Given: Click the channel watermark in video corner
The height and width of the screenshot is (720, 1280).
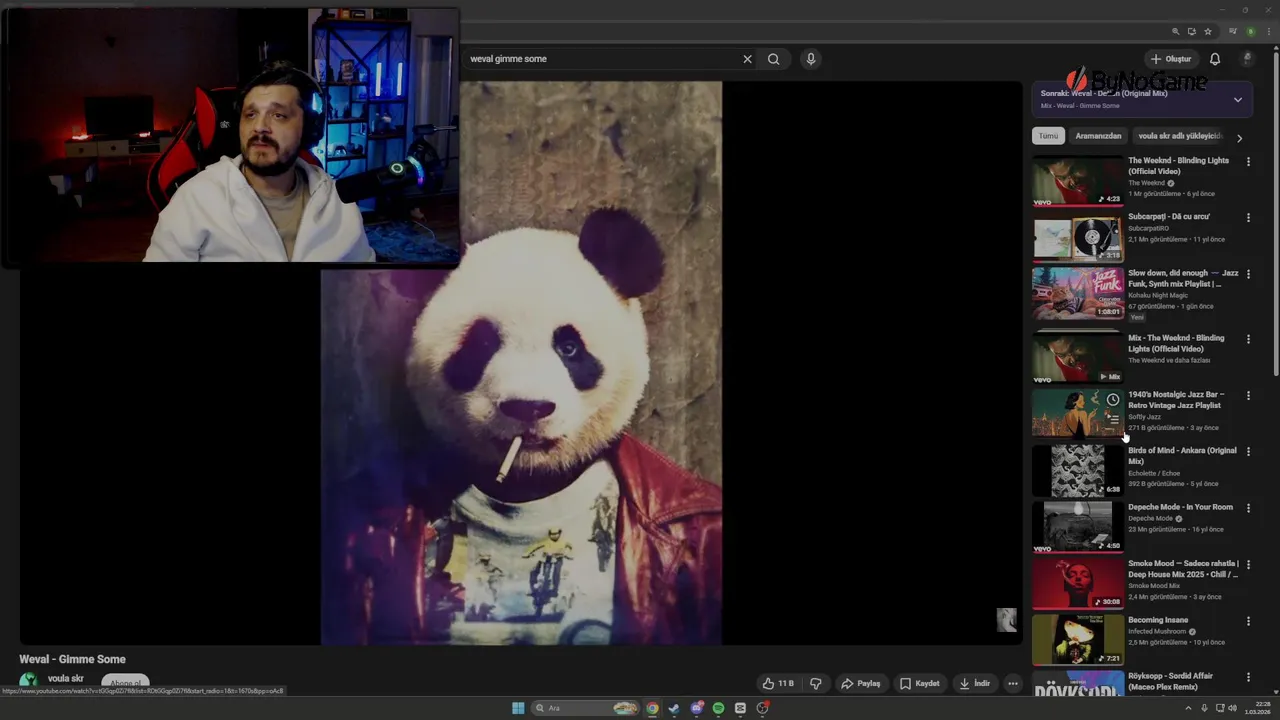Looking at the screenshot, I should click(1006, 620).
